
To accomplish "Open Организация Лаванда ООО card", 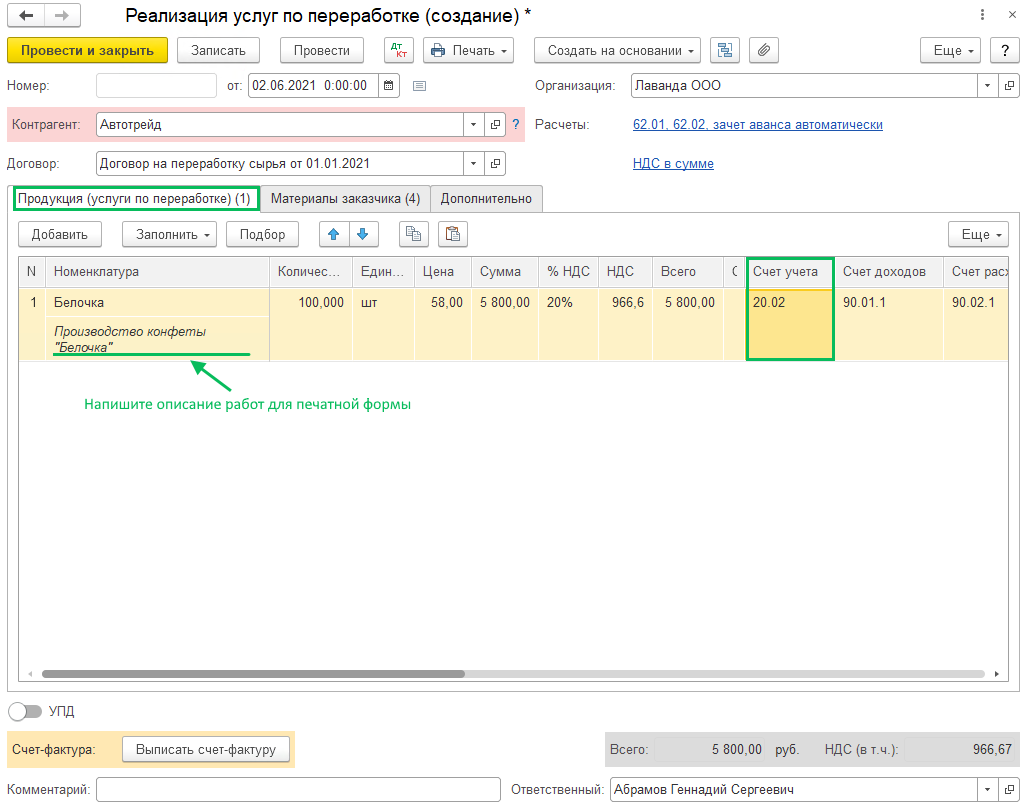I will point(1009,86).
